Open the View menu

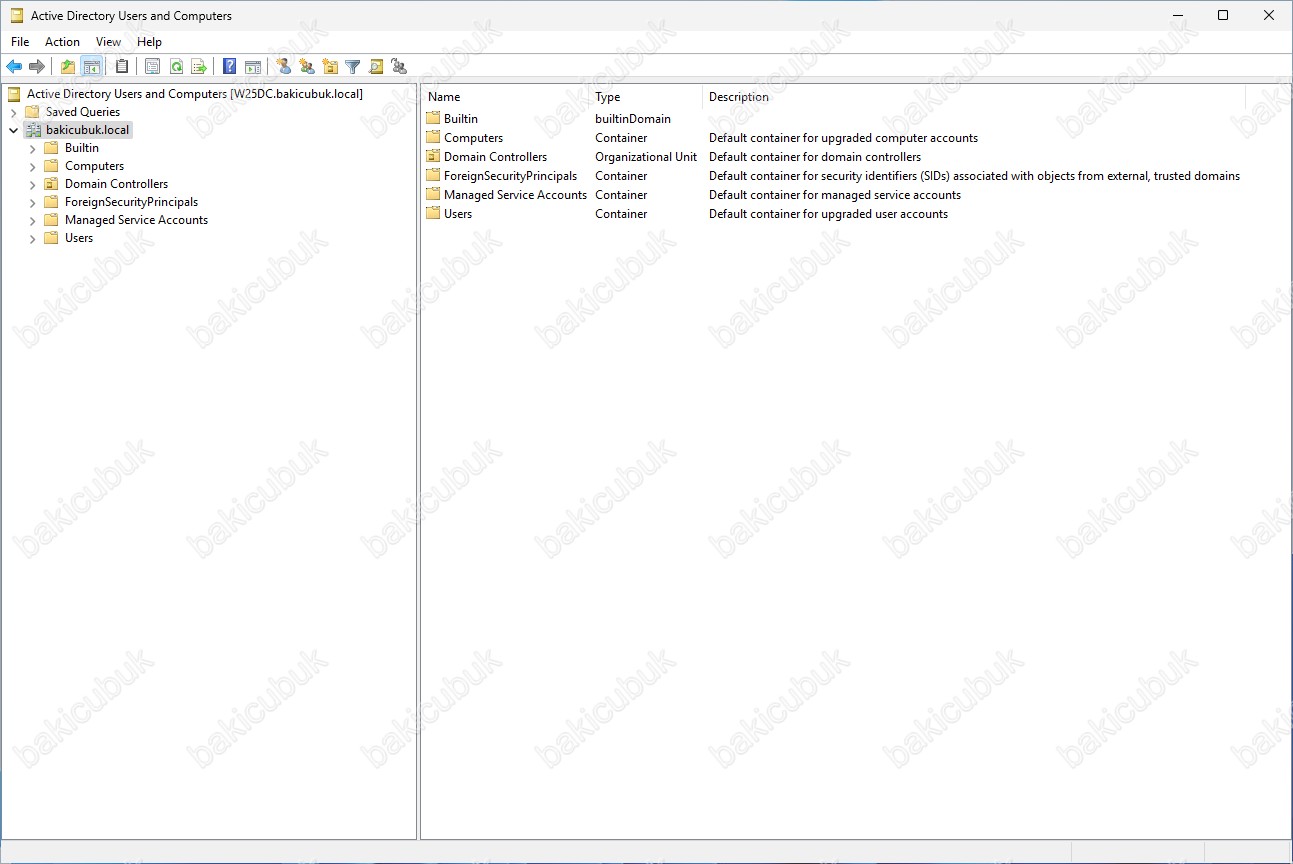click(x=108, y=42)
